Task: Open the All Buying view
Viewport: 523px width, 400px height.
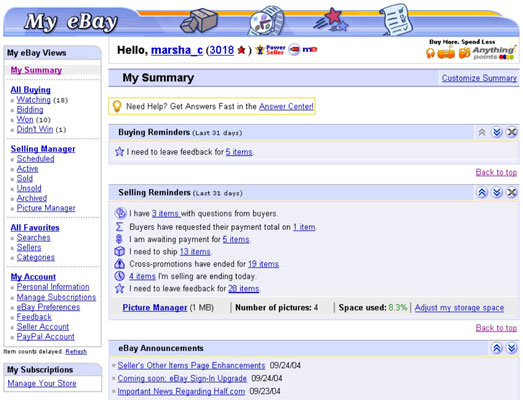Action: 30,90
